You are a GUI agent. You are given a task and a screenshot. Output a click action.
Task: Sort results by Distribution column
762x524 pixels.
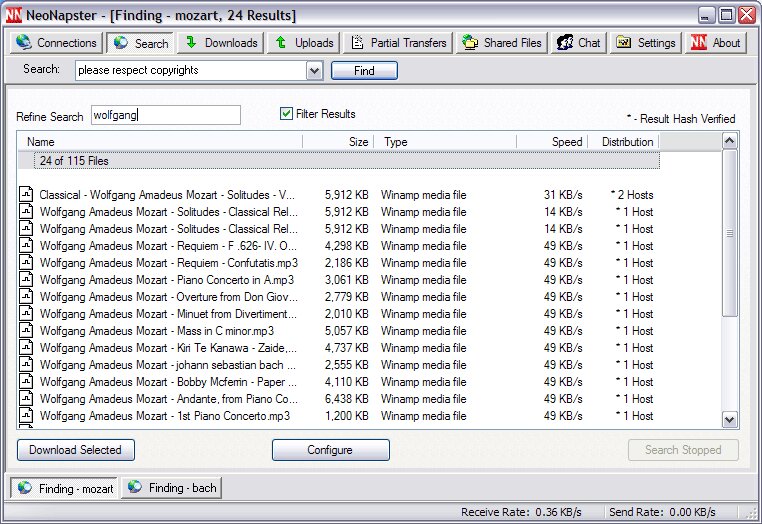(x=623, y=142)
